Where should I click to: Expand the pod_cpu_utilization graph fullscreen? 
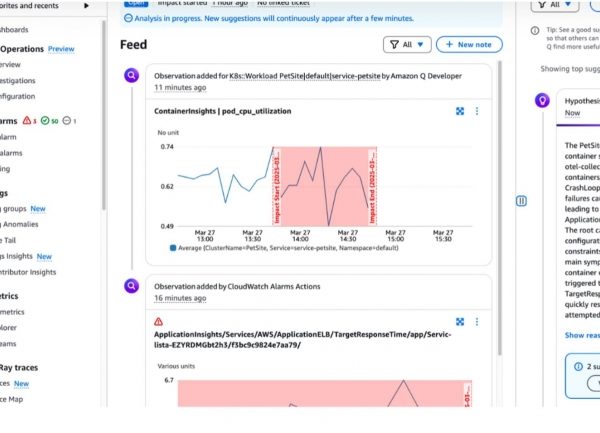[x=460, y=111]
